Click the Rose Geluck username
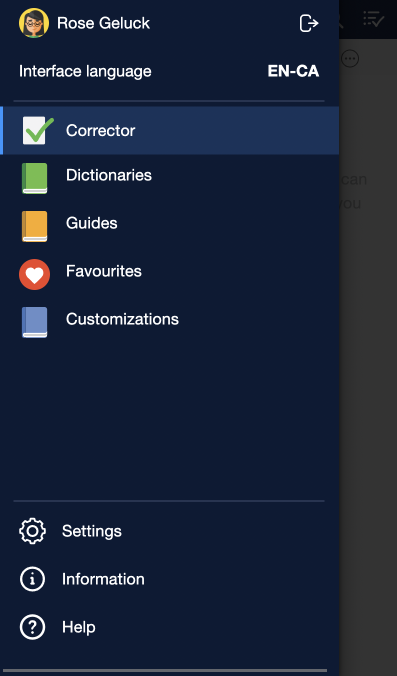Image resolution: width=397 pixels, height=676 pixels. (x=103, y=23)
